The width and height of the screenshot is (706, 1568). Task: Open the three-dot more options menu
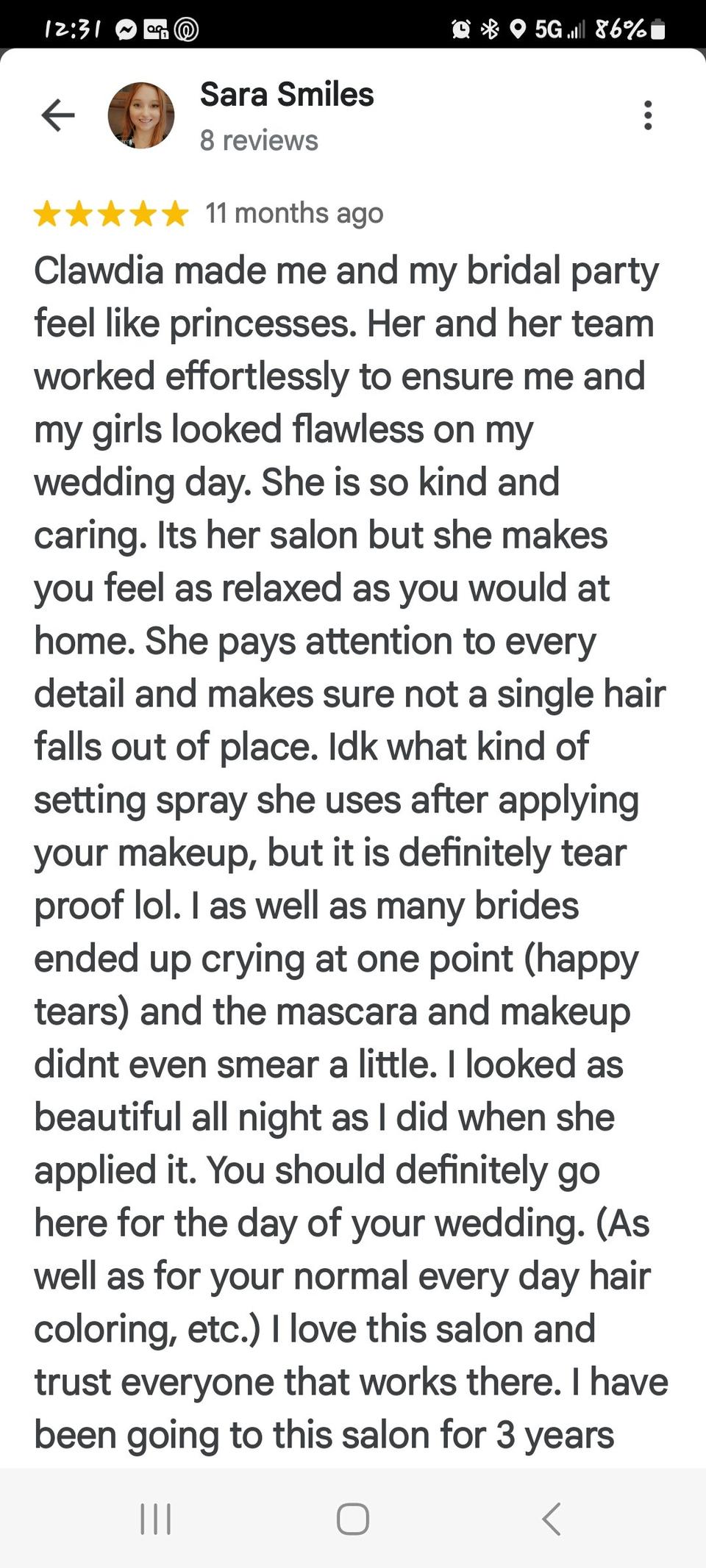(647, 115)
